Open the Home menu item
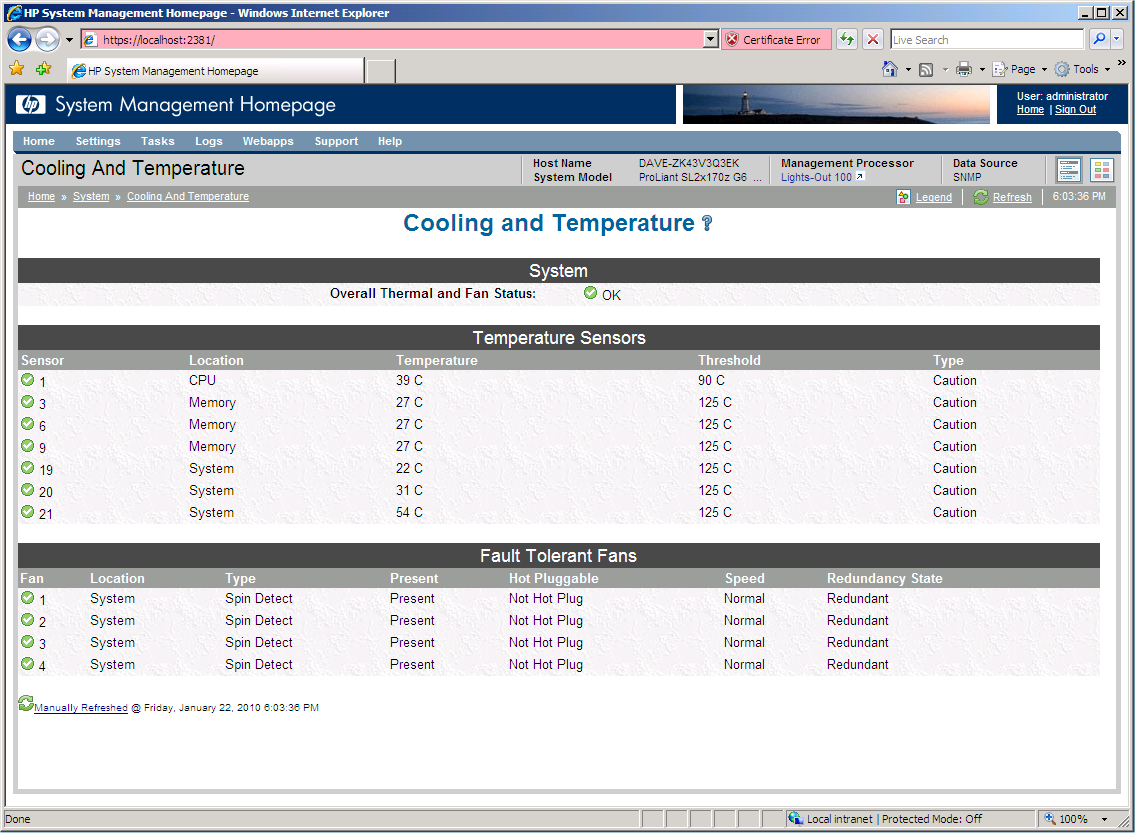 (x=38, y=141)
